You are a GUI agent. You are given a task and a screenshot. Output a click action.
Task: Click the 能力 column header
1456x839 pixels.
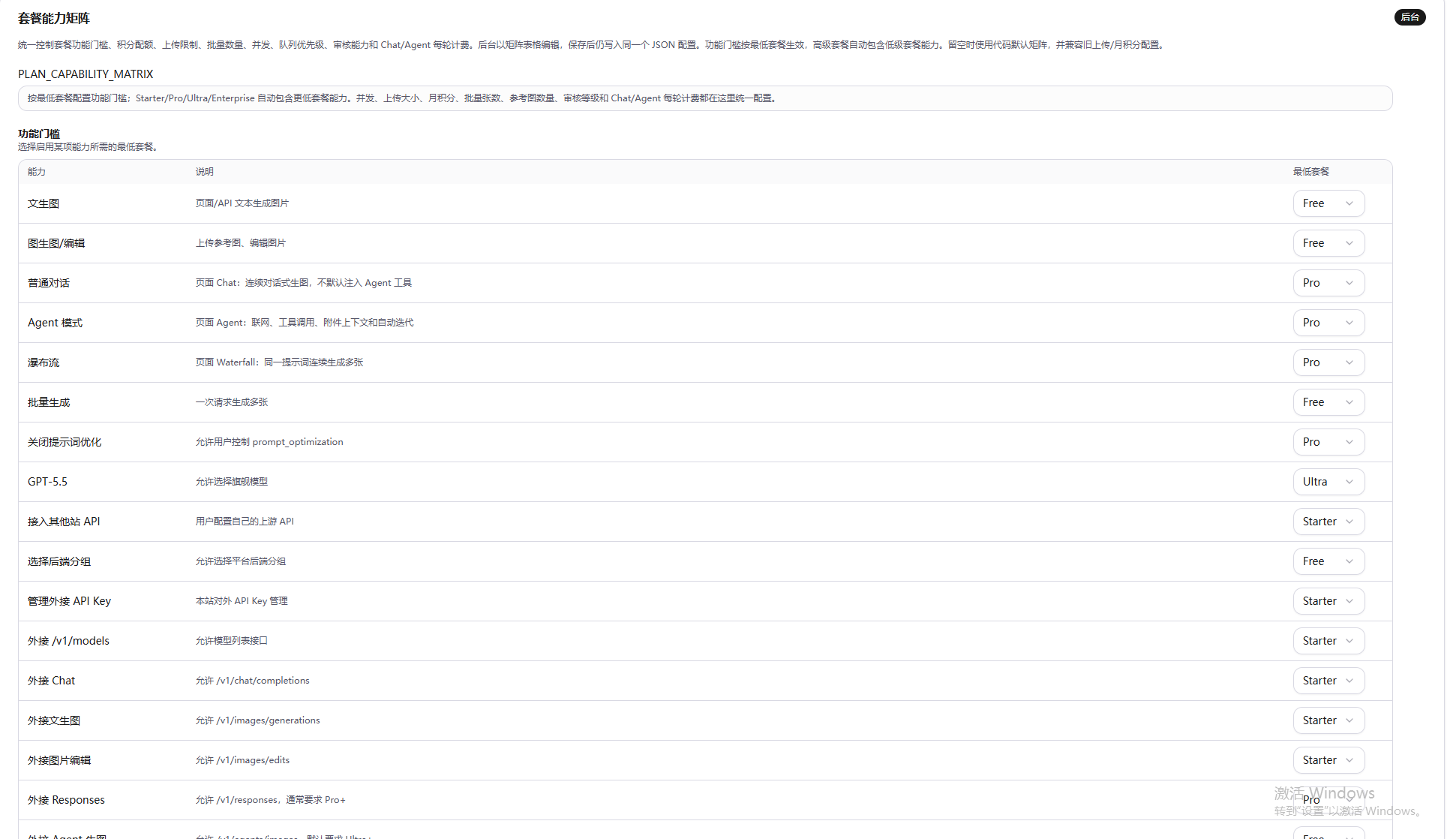tap(37, 172)
